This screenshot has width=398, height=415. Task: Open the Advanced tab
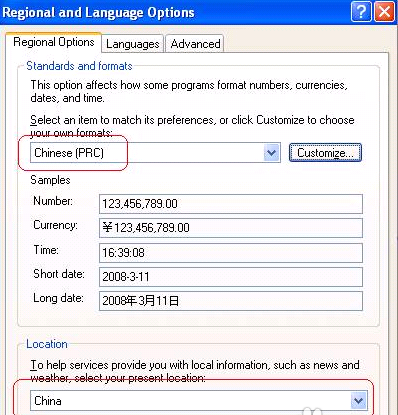[195, 44]
